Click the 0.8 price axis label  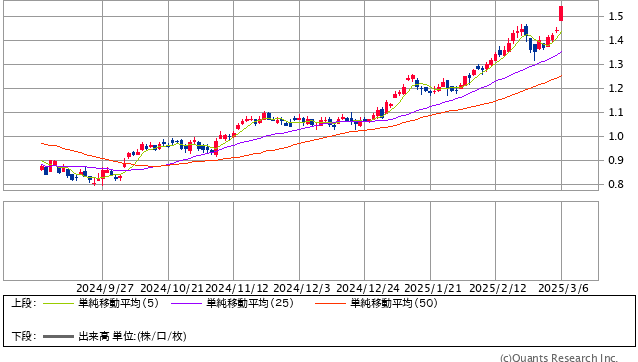(616, 184)
